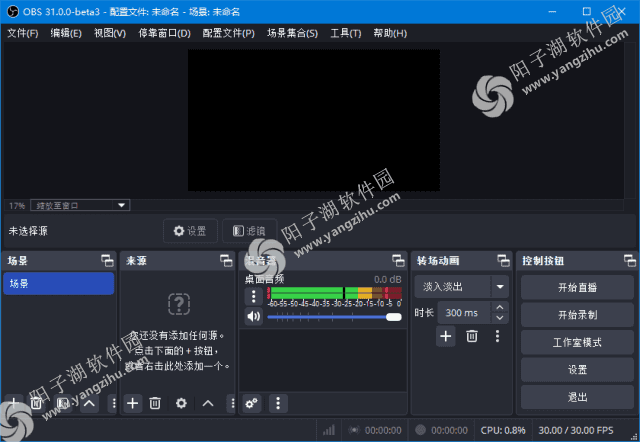
Task: Click the CPU: 0.8% status text
Action: [x=503, y=430]
